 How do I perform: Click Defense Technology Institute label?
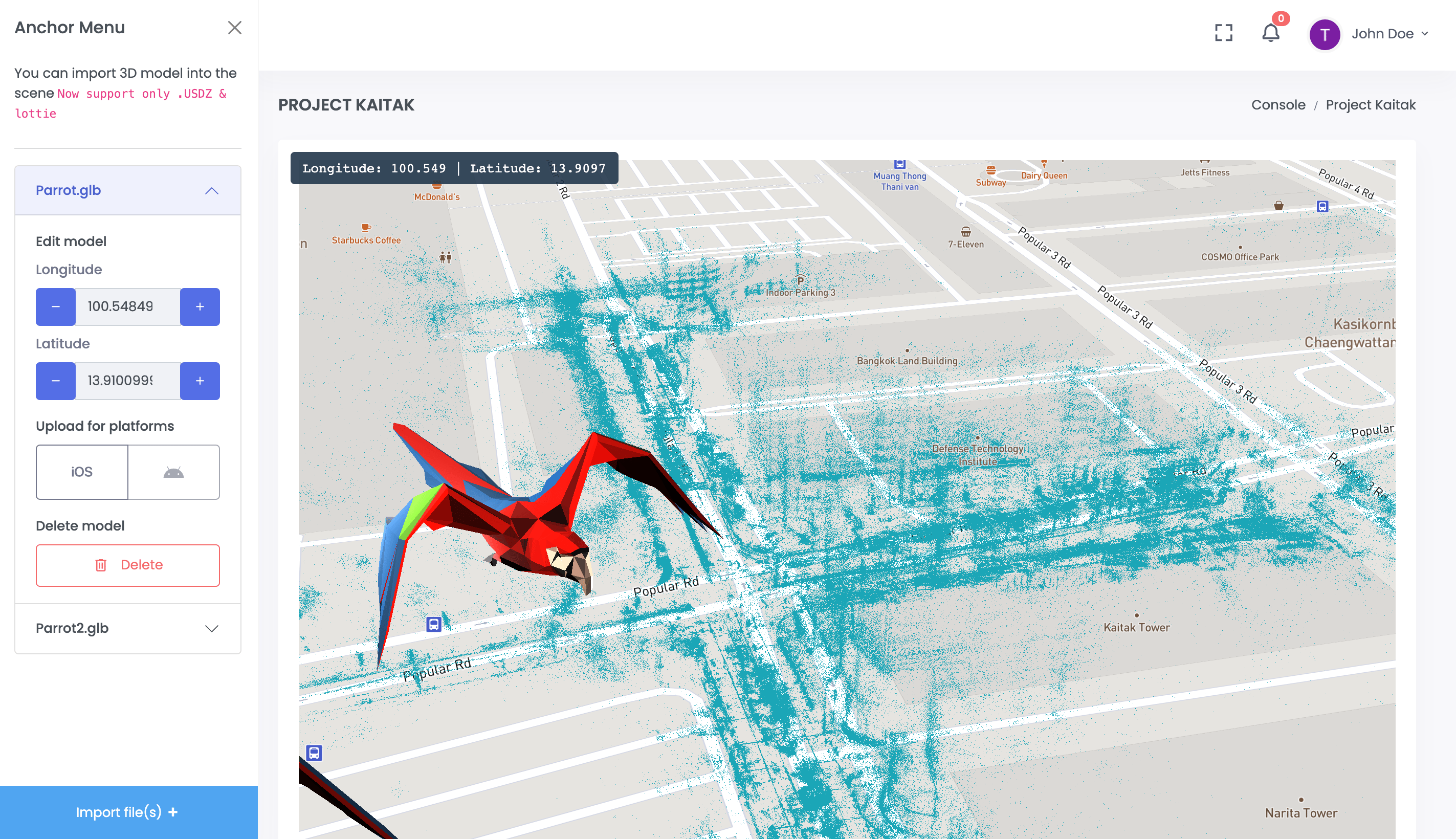pos(978,455)
